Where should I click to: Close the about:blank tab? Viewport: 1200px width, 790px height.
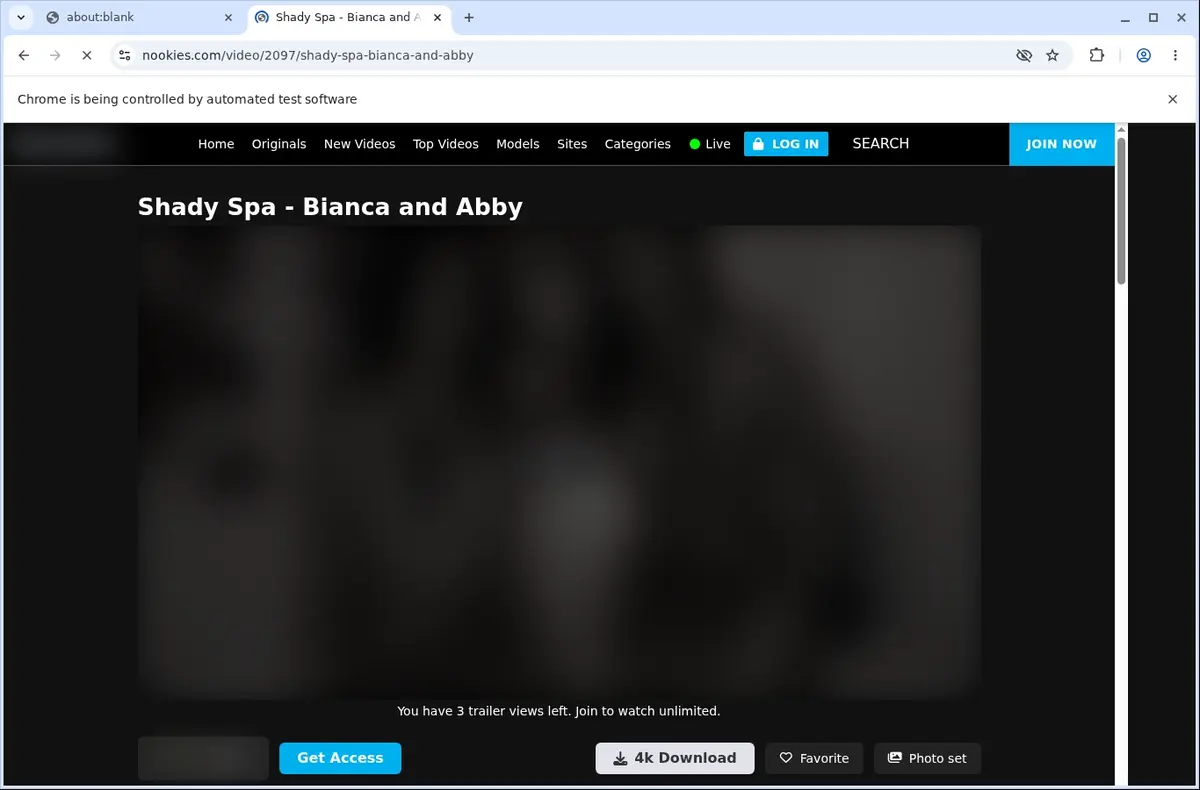228,17
